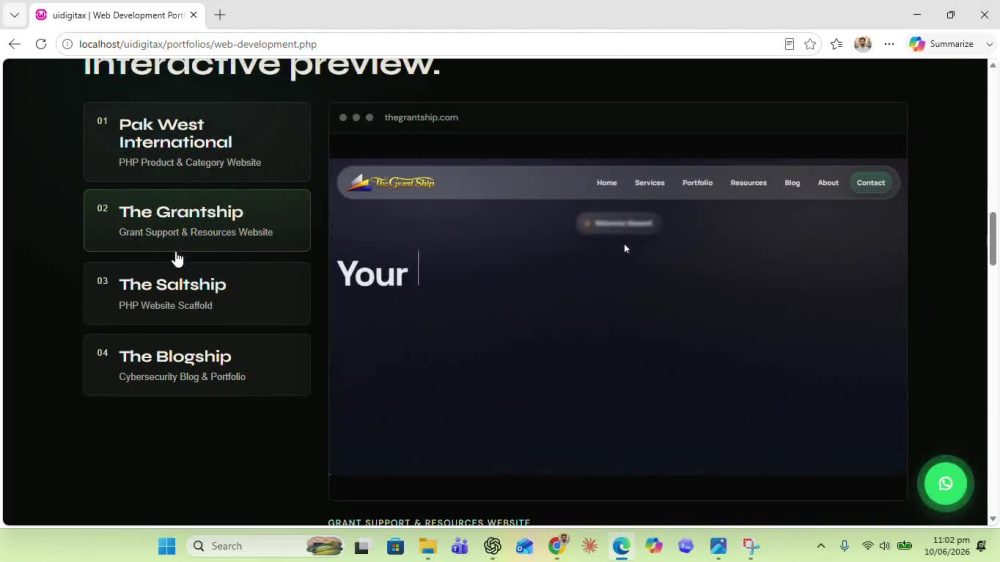Click the Contact button in preview
The height and width of the screenshot is (562, 1000).
[871, 182]
